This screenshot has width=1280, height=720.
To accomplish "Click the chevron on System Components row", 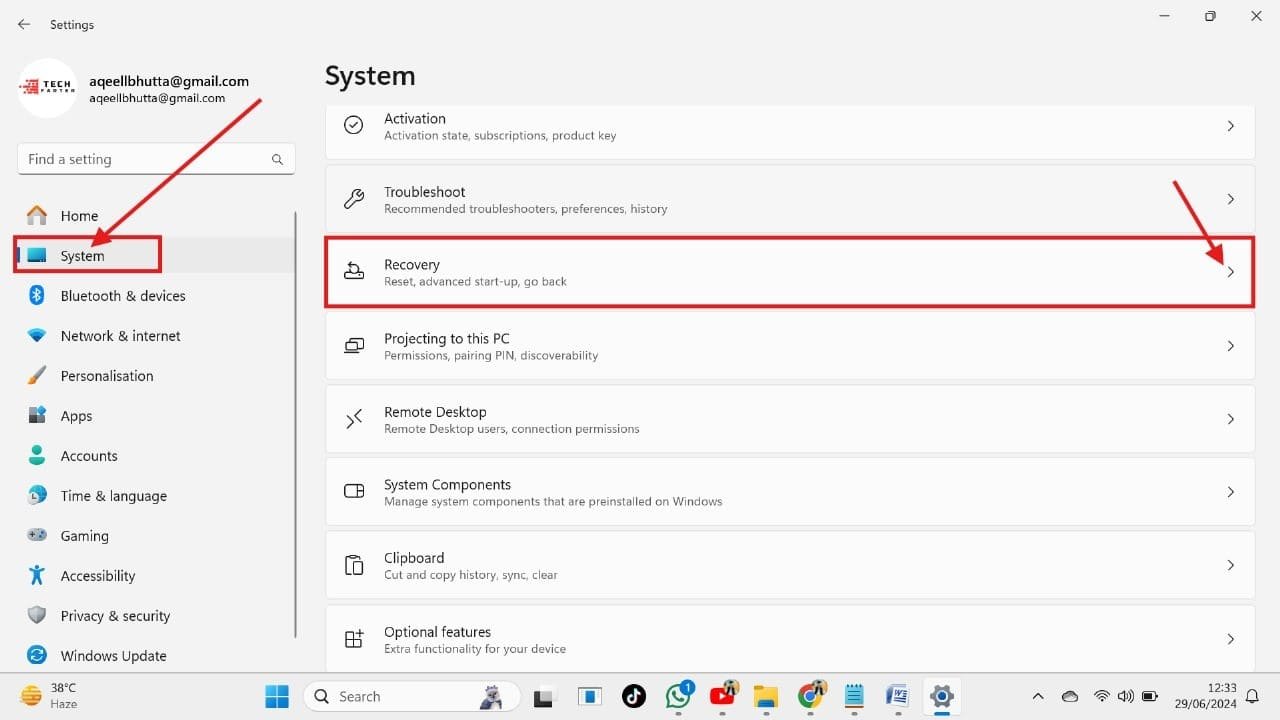I will pyautogui.click(x=1231, y=492).
